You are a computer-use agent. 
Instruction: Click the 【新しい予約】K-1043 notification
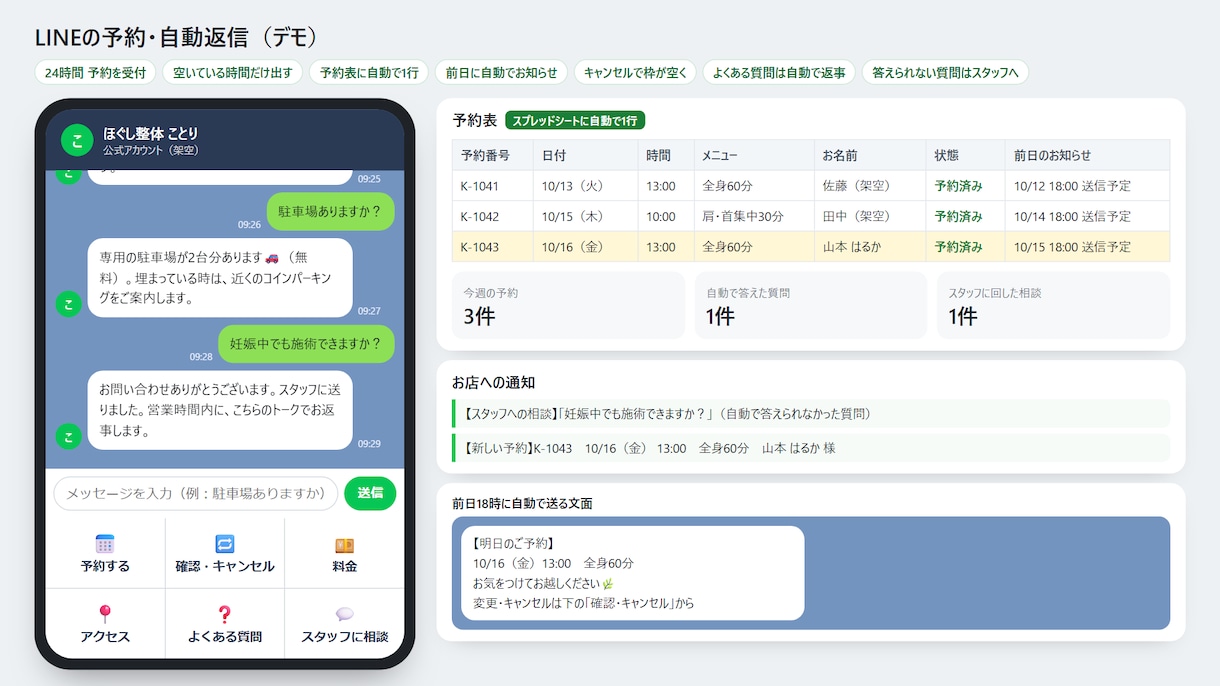811,448
